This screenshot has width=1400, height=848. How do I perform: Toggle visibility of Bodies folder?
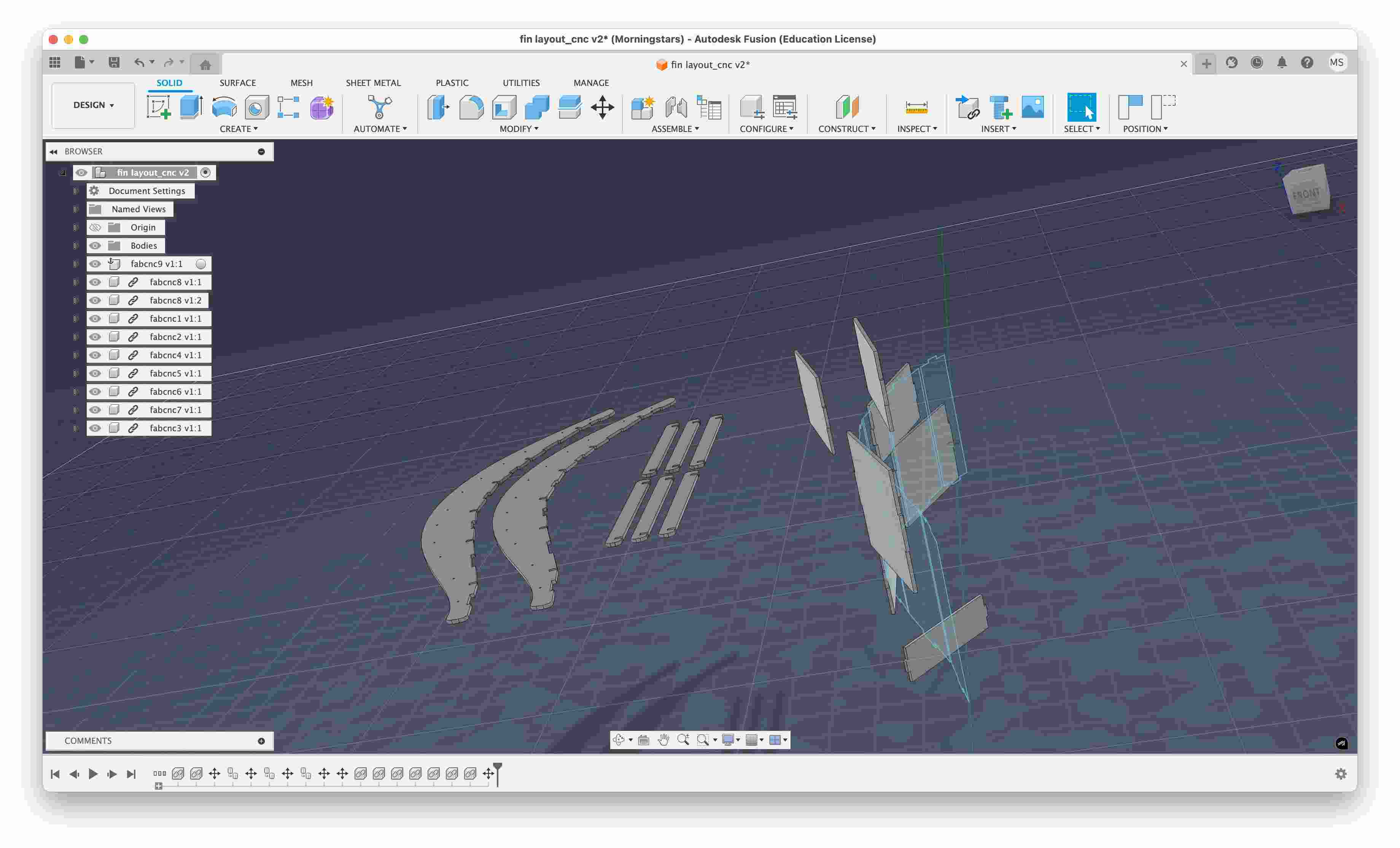(95, 245)
